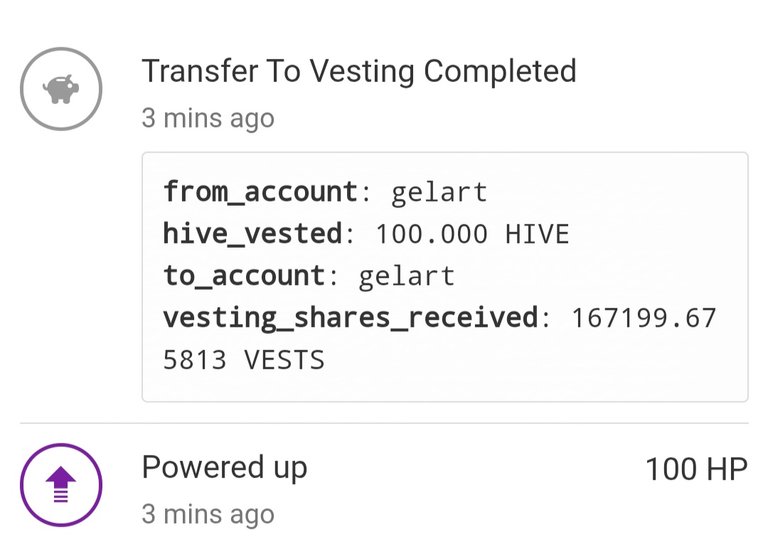Click the word Completed in the title
The width and height of the screenshot is (768, 553).
(500, 71)
